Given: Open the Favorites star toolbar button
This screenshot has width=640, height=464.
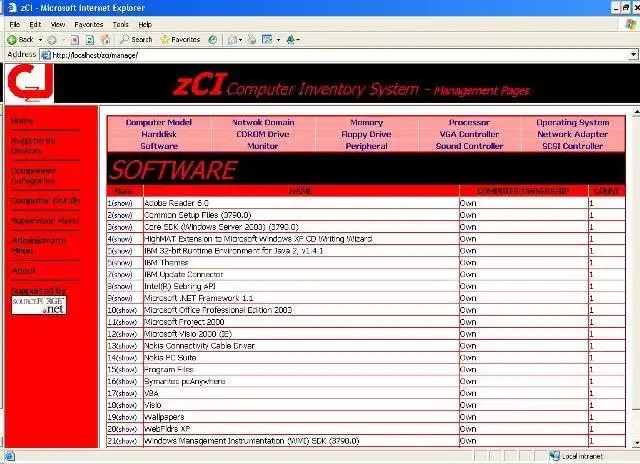Looking at the screenshot, I should [180, 40].
